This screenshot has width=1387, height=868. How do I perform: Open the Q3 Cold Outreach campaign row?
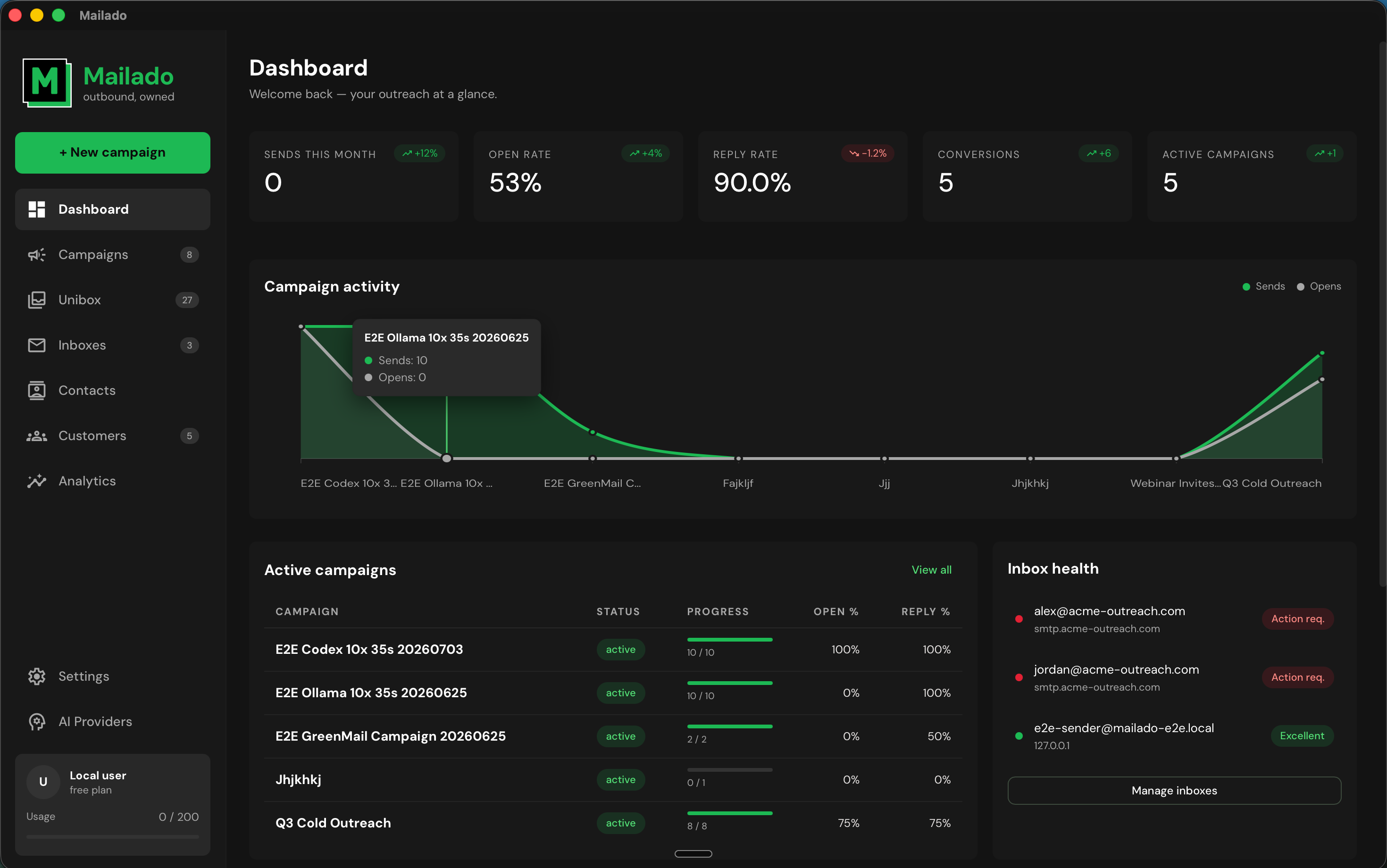(x=612, y=823)
